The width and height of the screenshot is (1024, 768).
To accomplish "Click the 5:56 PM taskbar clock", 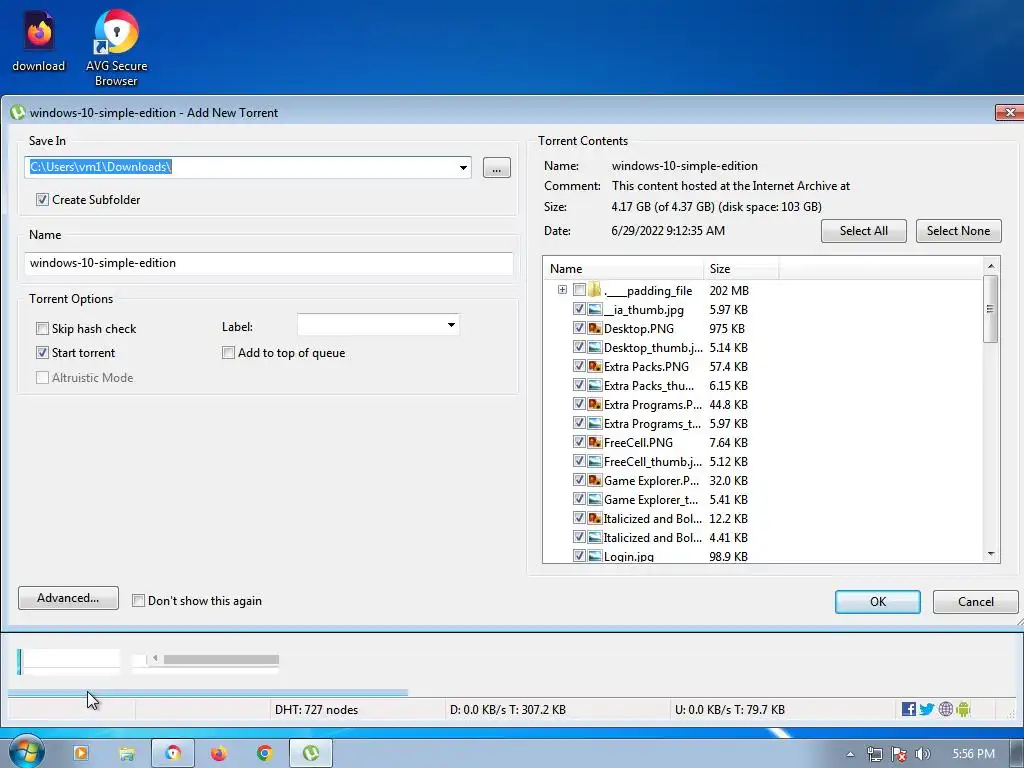I will click(x=973, y=754).
